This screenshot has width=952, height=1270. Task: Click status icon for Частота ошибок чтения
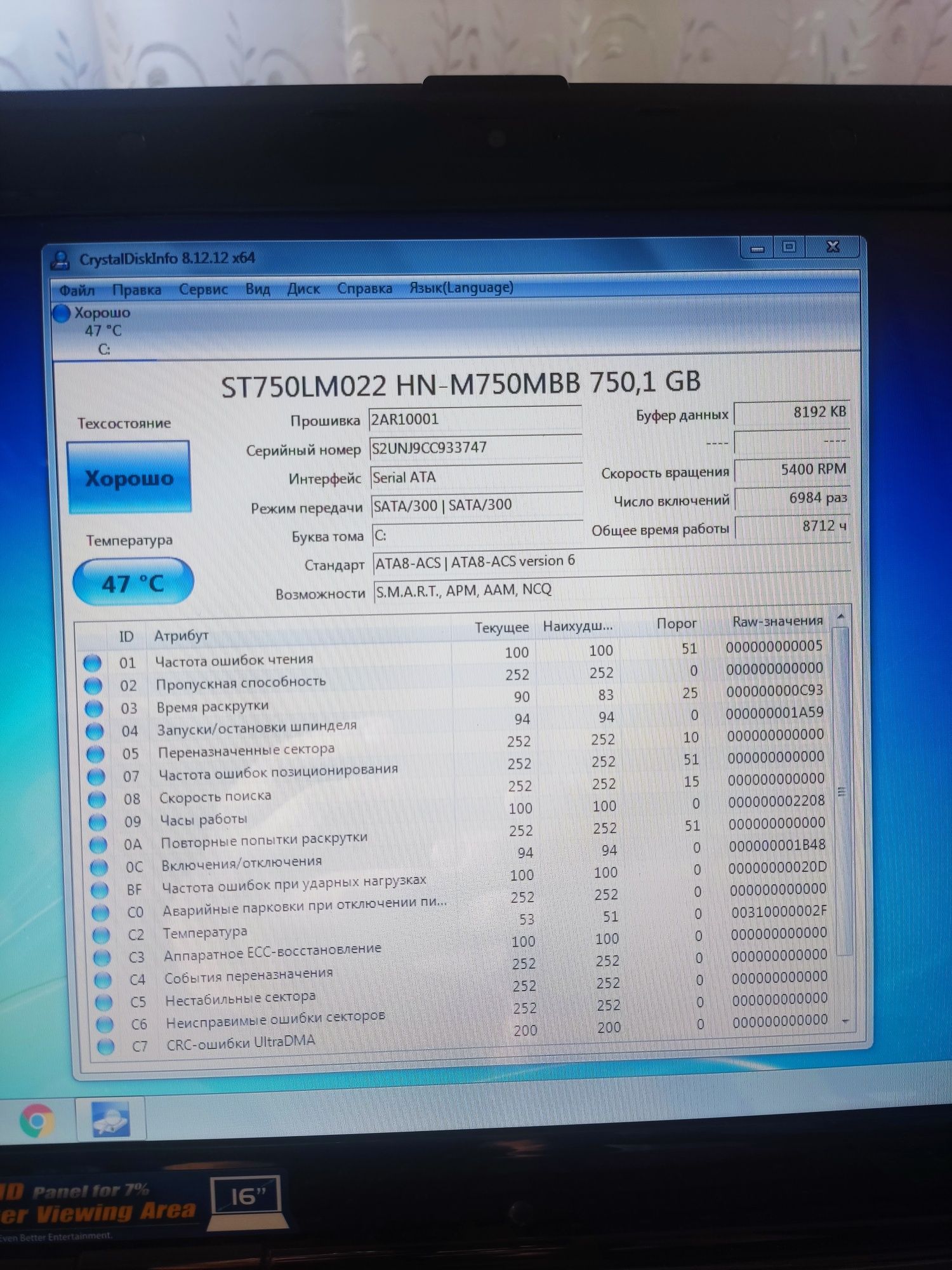[x=93, y=663]
